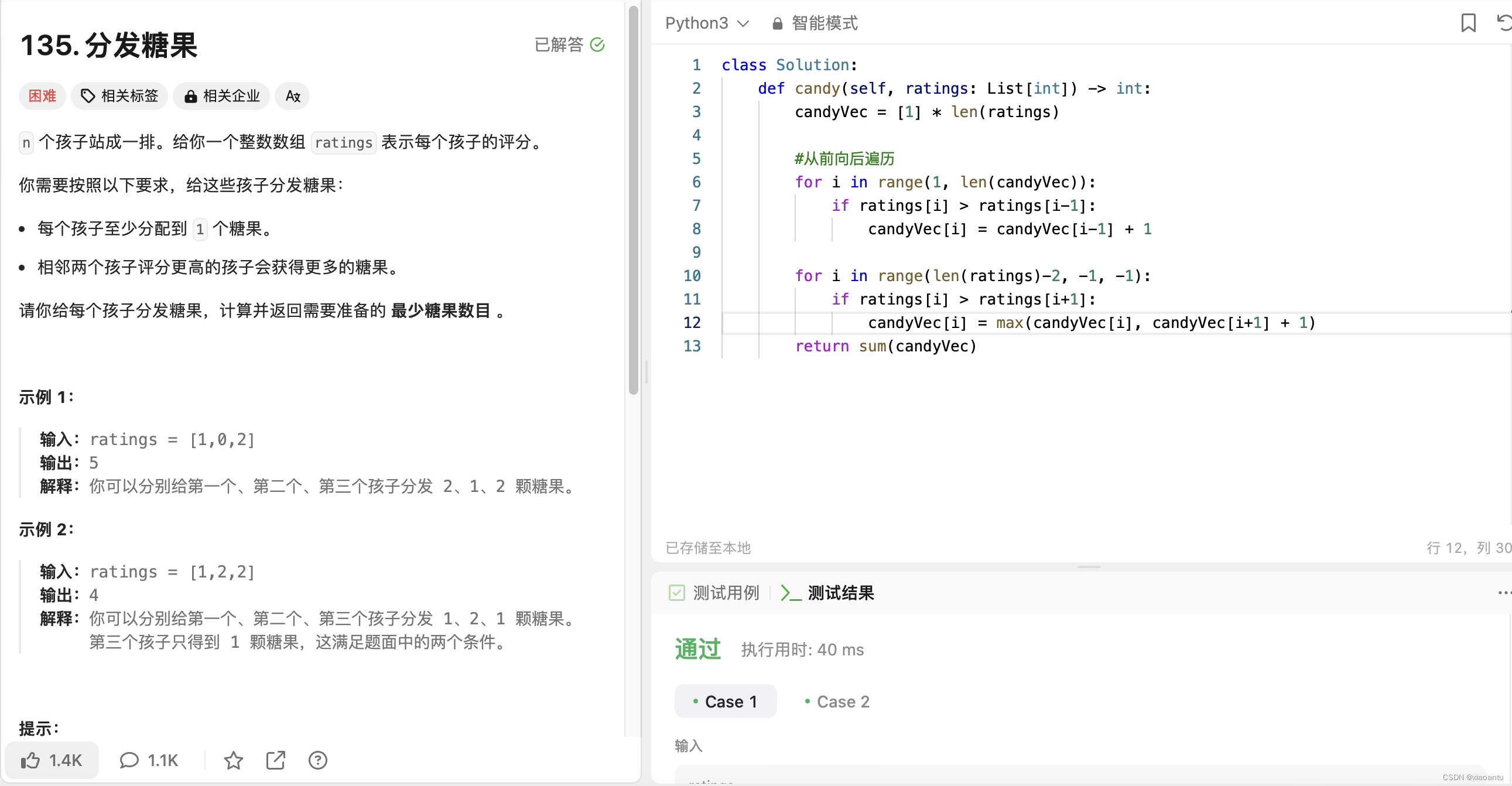Screen dimensions: 1512x786
Task: Click the share external link icon
Action: pyautogui.click(x=275, y=760)
